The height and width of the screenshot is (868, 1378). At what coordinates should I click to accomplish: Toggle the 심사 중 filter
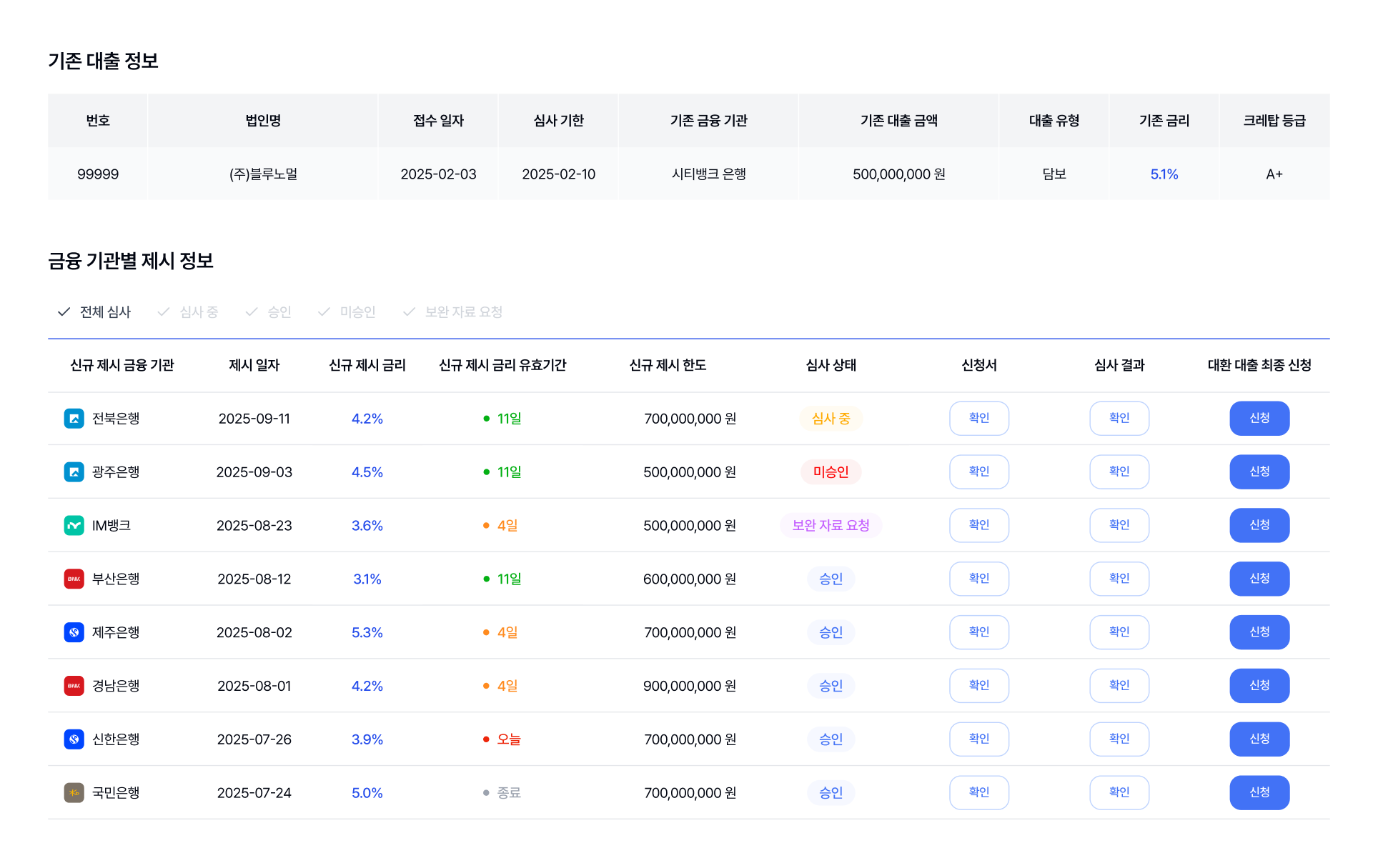[x=188, y=312]
